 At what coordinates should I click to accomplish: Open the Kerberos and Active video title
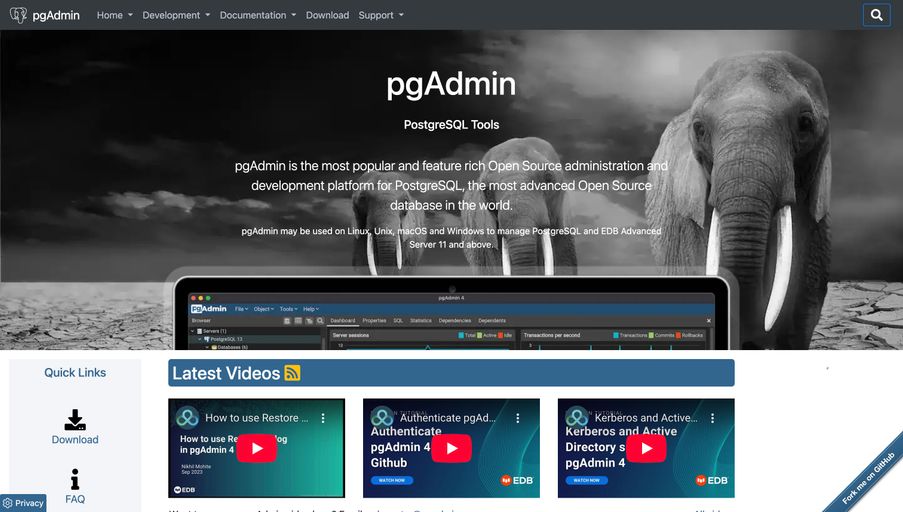(646, 418)
